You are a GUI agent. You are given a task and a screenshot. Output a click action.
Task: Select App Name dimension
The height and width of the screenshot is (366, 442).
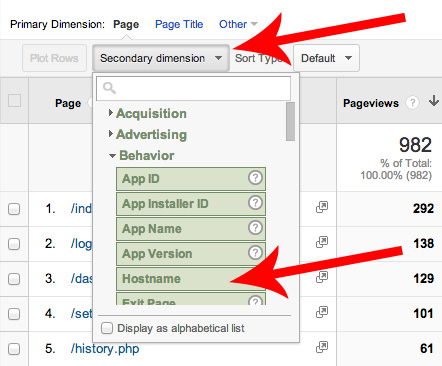[191, 229]
